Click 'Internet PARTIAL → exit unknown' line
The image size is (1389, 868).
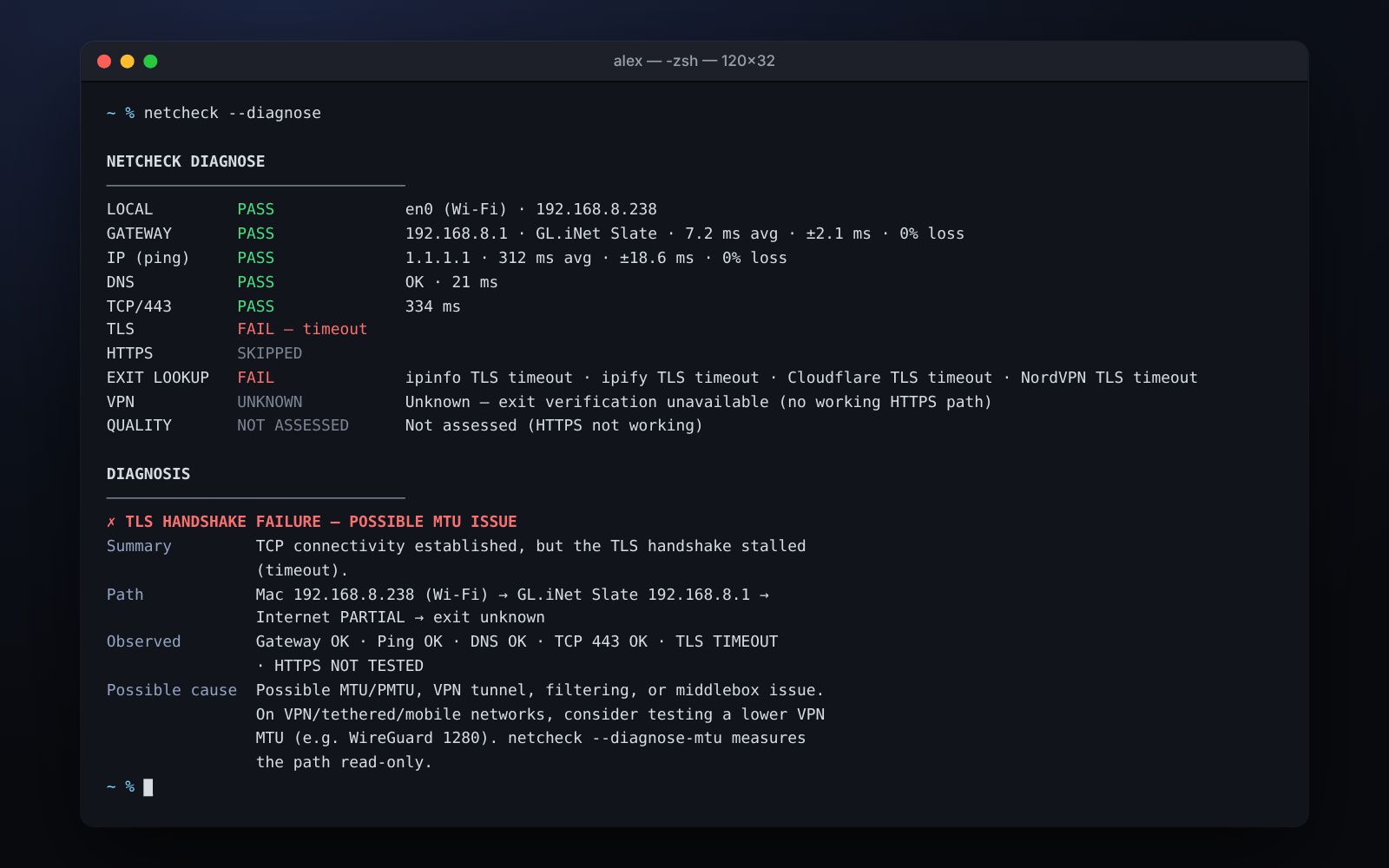click(x=400, y=617)
